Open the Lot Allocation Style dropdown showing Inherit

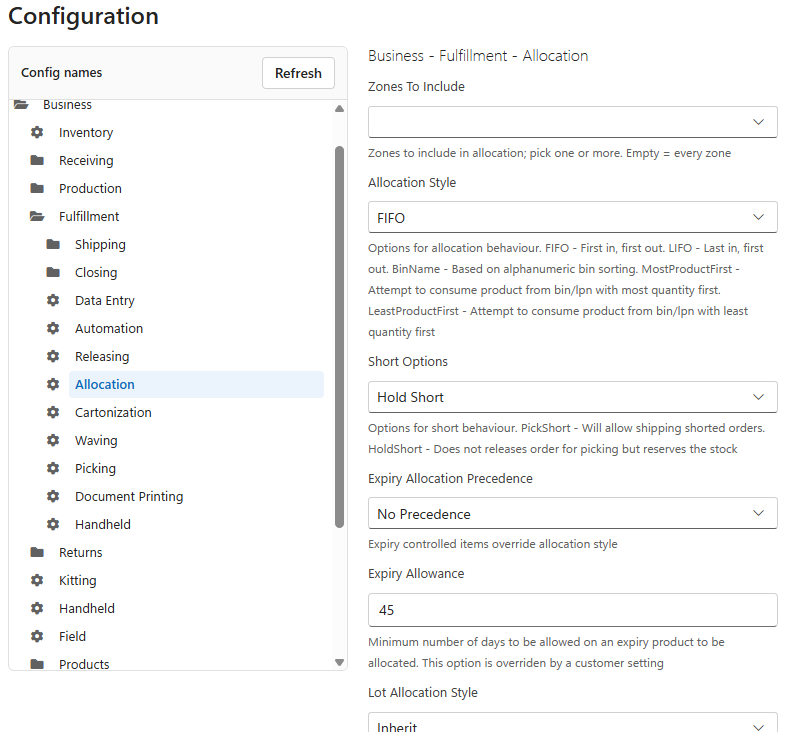(x=572, y=722)
